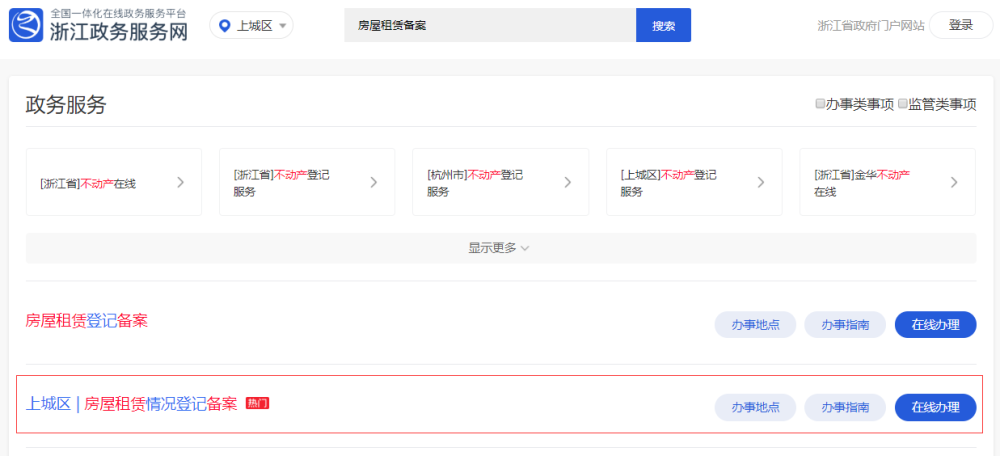
Task: Click the 登录 button
Action: [x=960, y=26]
